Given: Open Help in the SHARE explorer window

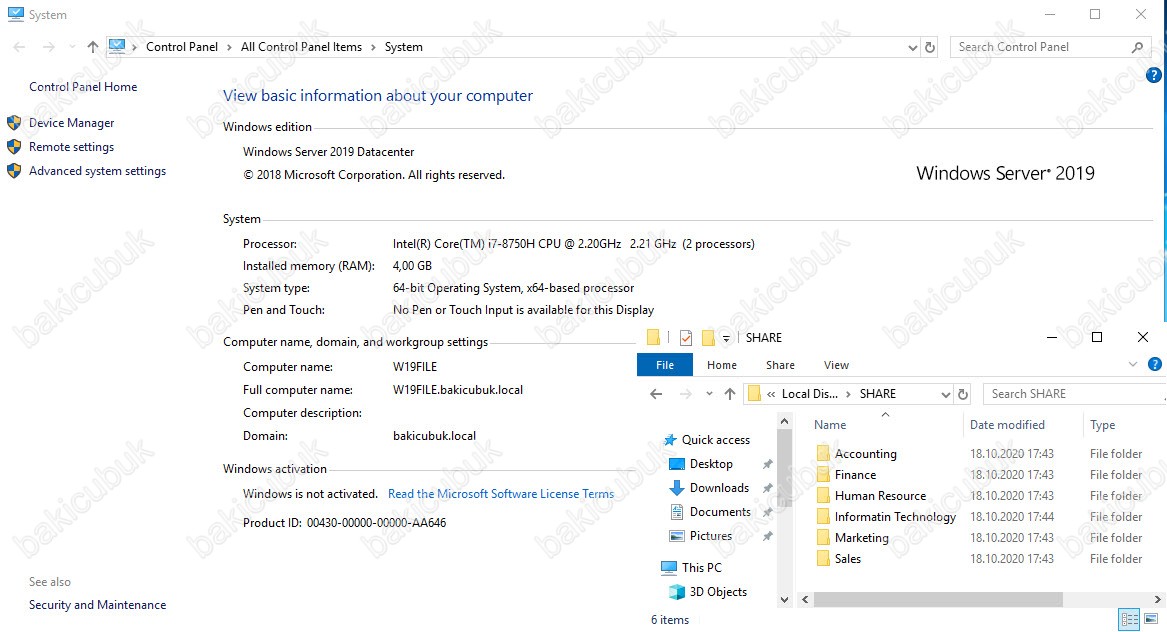Looking at the screenshot, I should [x=1154, y=364].
